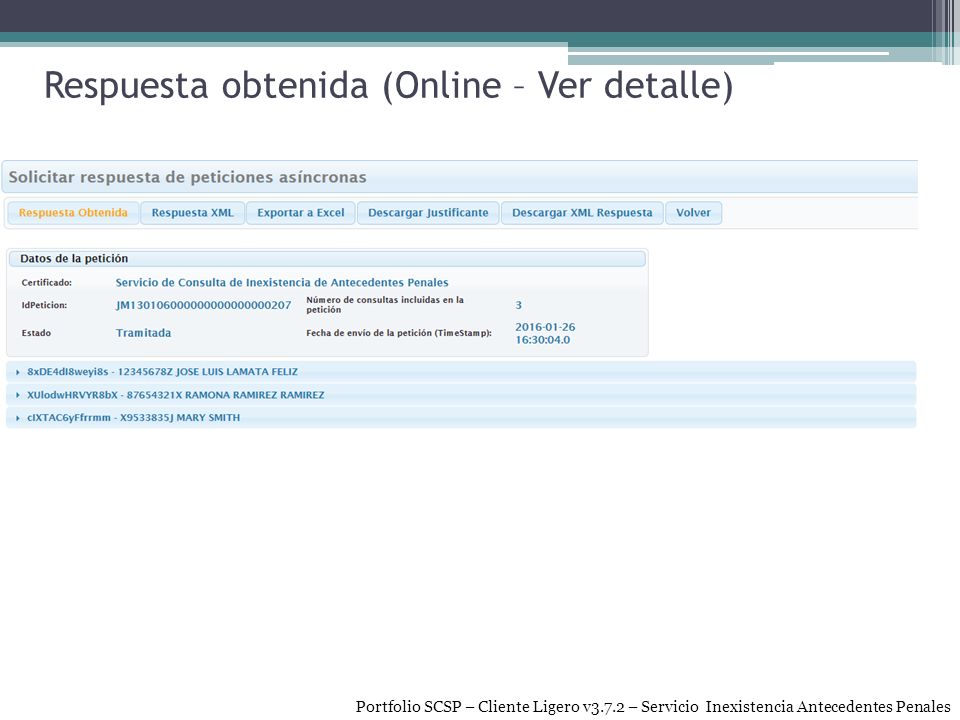Click the slide title Respuesta obtenida

(x=389, y=85)
